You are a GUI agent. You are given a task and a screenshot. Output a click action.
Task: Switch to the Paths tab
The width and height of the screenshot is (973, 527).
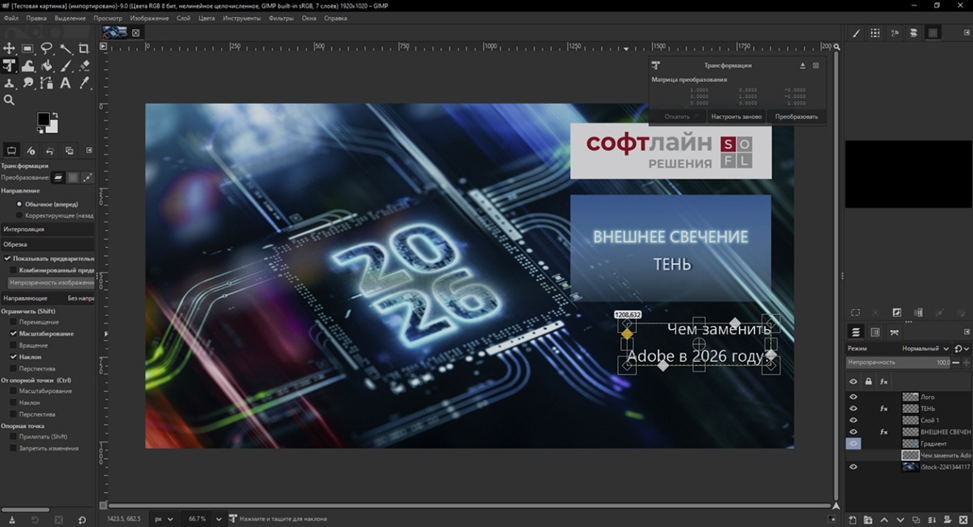coord(894,332)
